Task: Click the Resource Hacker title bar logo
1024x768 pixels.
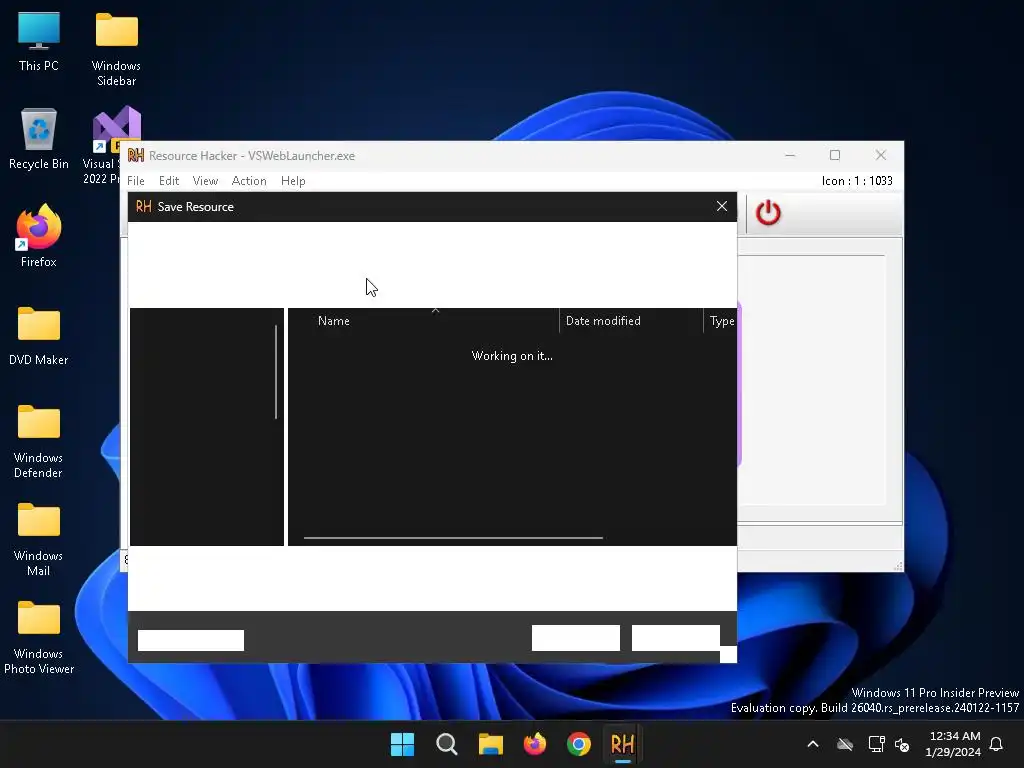Action: 136,155
